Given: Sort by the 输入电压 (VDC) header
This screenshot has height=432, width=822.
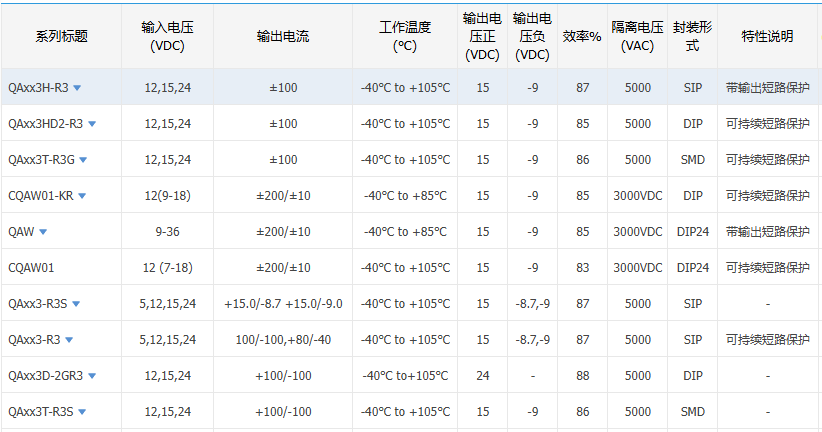Looking at the screenshot, I should [x=167, y=37].
